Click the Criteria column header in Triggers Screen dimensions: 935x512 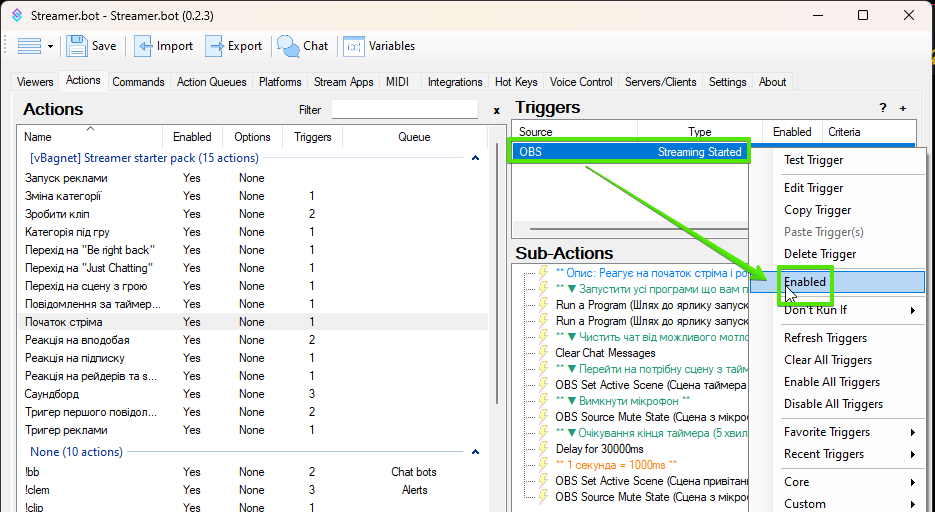click(x=868, y=132)
